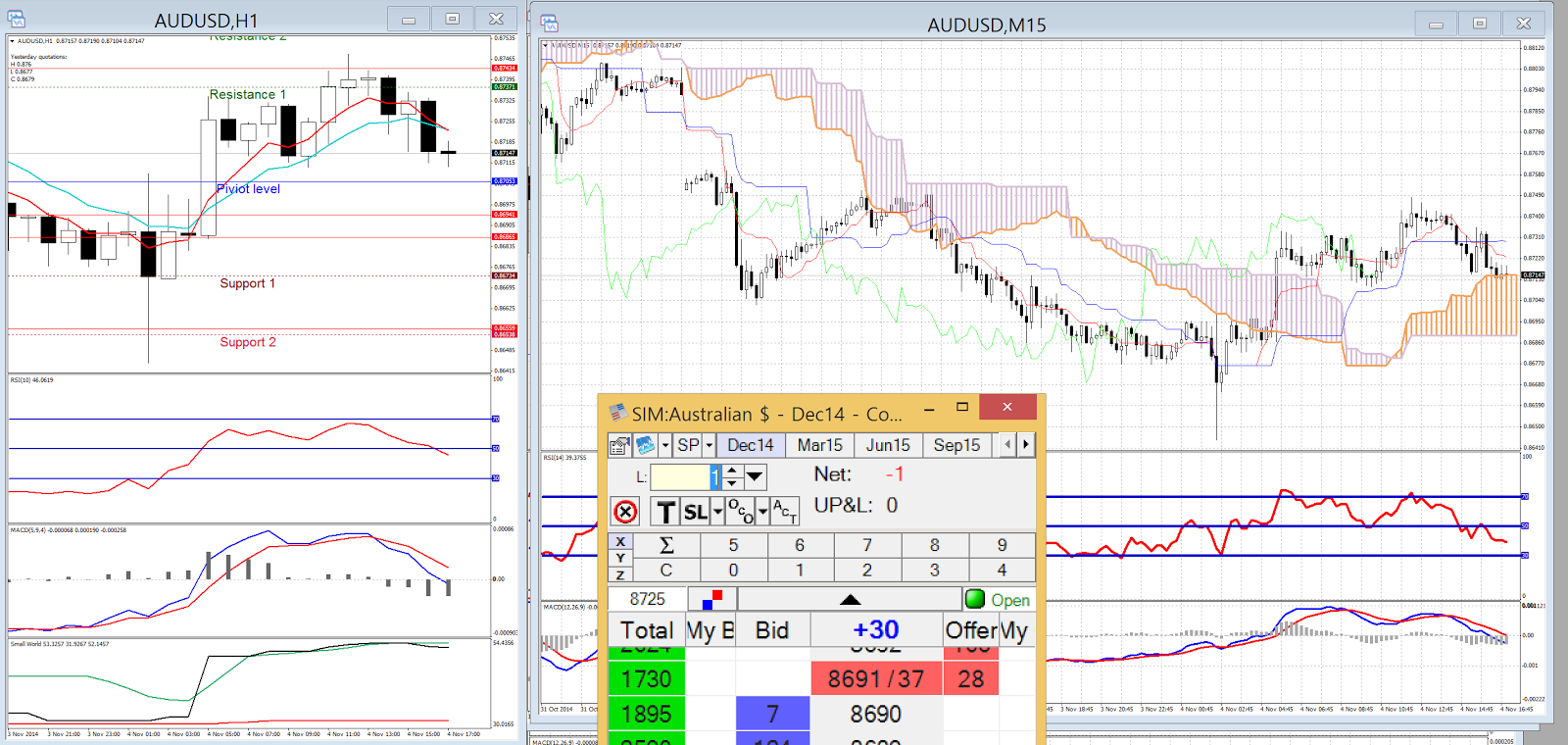Switch to the Jun15 contract tab
Viewport: 1568px width, 745px height.
pos(888,446)
